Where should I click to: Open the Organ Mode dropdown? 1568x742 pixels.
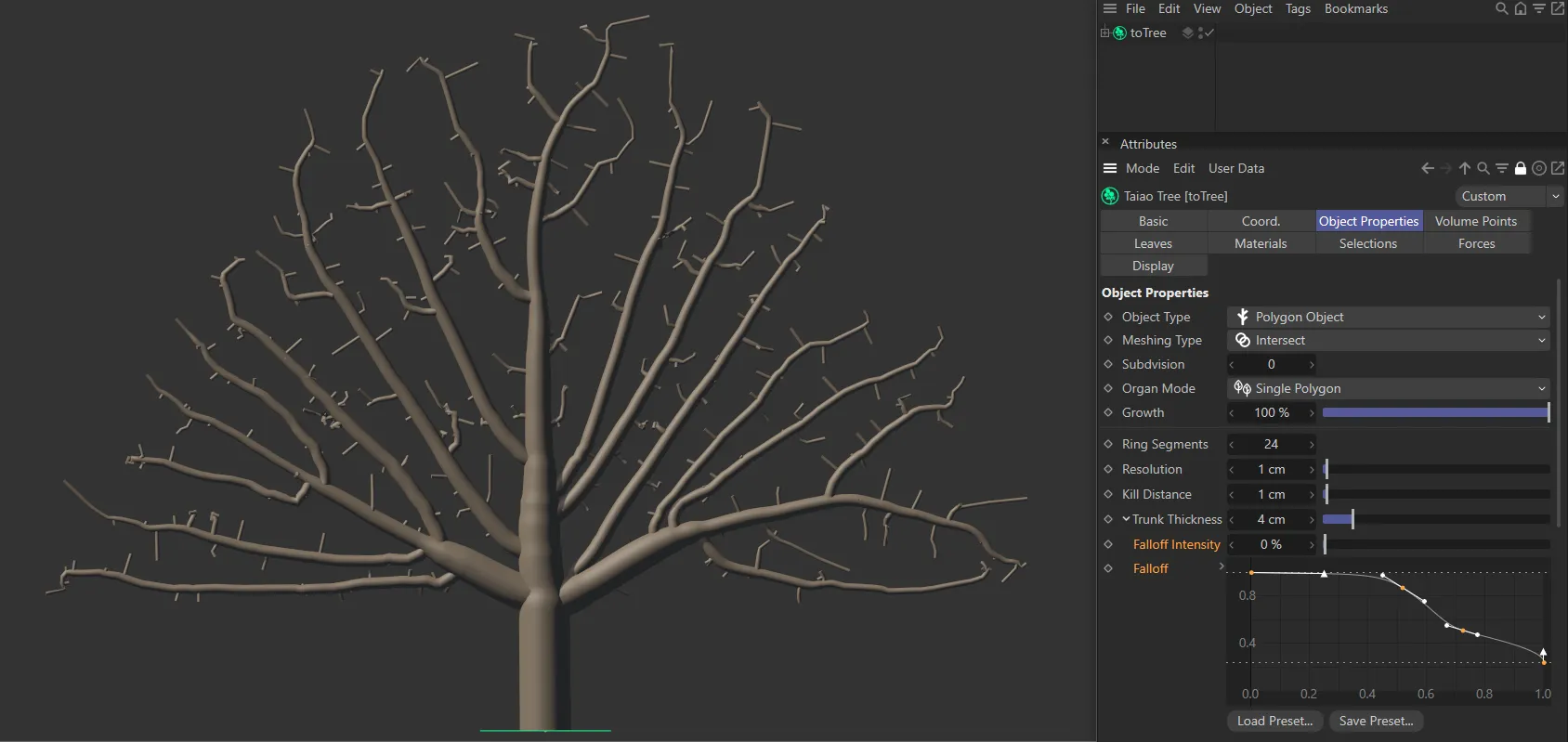coord(1389,388)
